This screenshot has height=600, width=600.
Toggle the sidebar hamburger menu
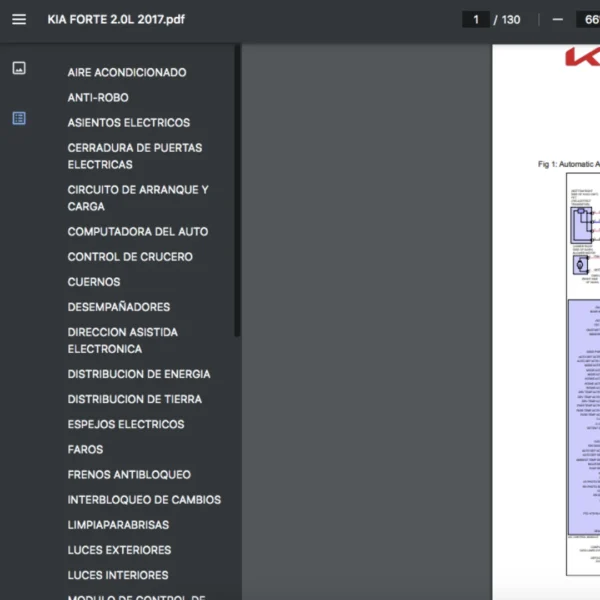tap(19, 19)
